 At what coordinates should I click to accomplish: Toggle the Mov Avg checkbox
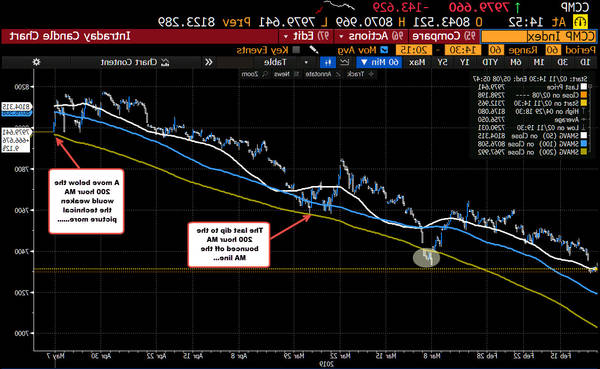tap(385, 50)
